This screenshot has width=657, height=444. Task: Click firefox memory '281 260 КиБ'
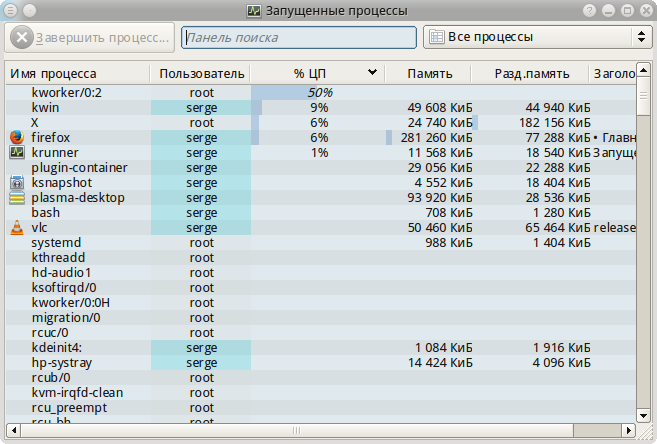coord(436,137)
